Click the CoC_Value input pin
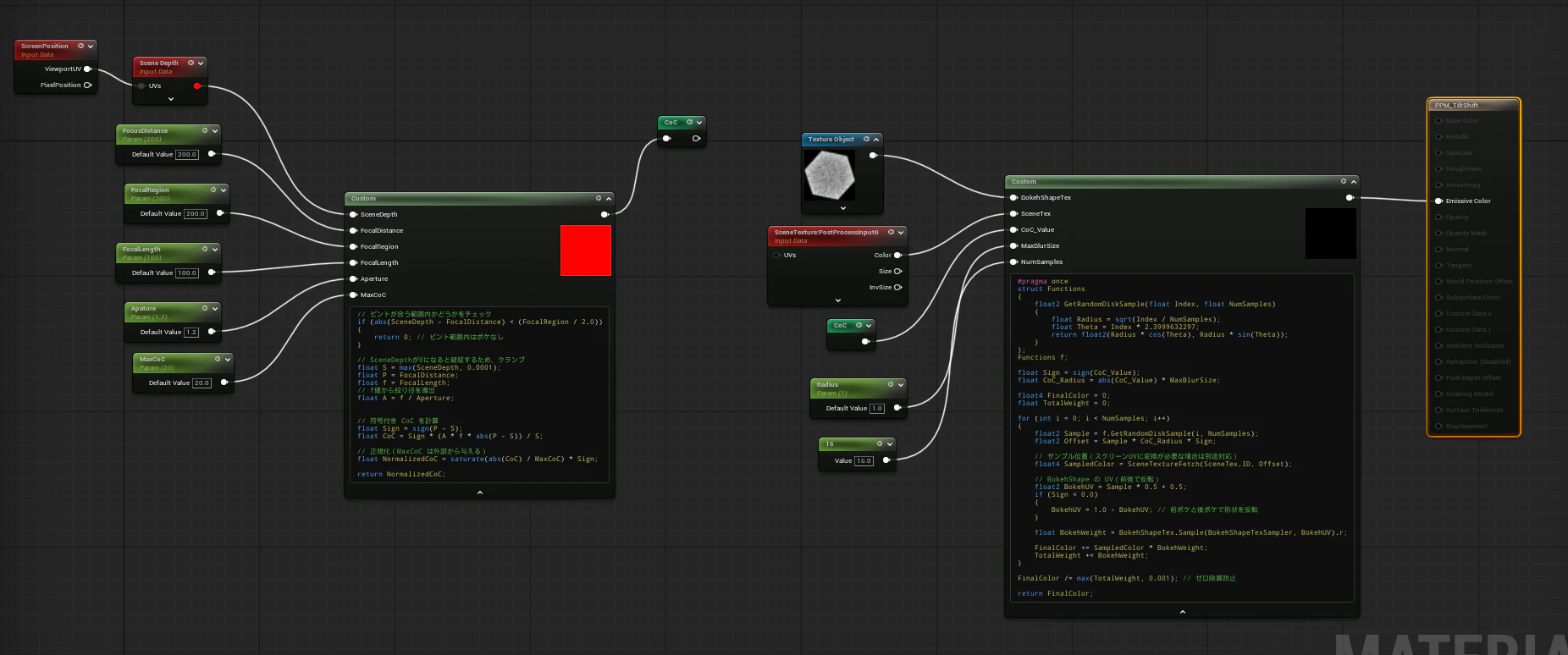Screen dimensions: 1568x655 [x=1013, y=229]
